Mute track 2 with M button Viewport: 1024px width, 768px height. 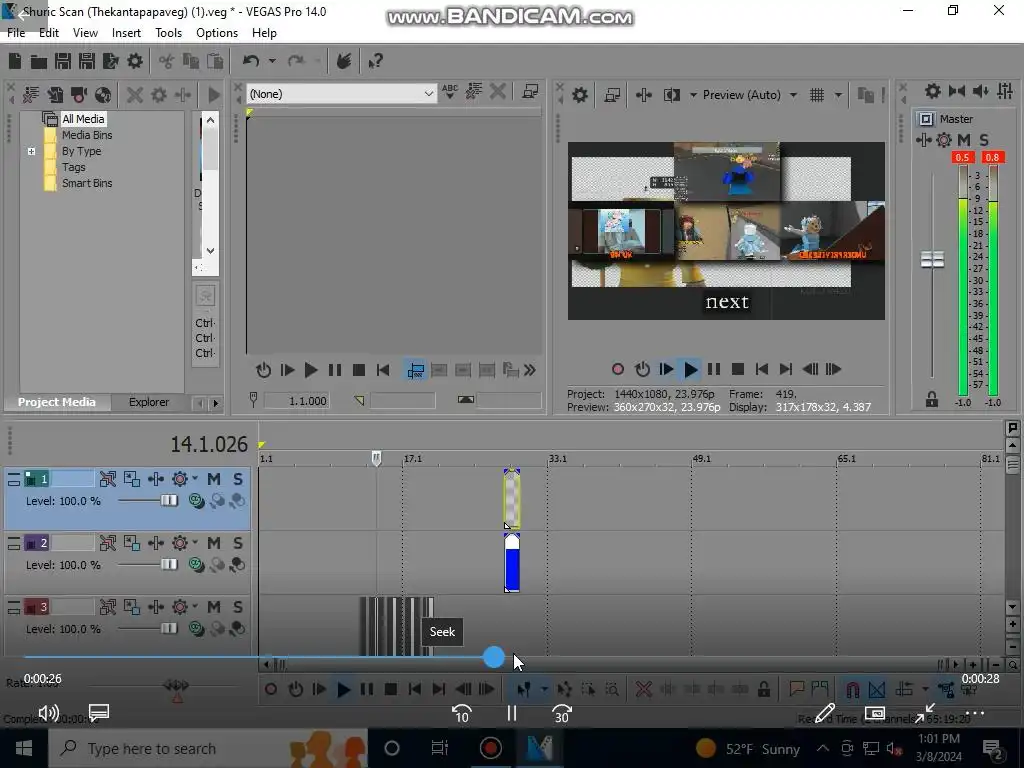214,543
